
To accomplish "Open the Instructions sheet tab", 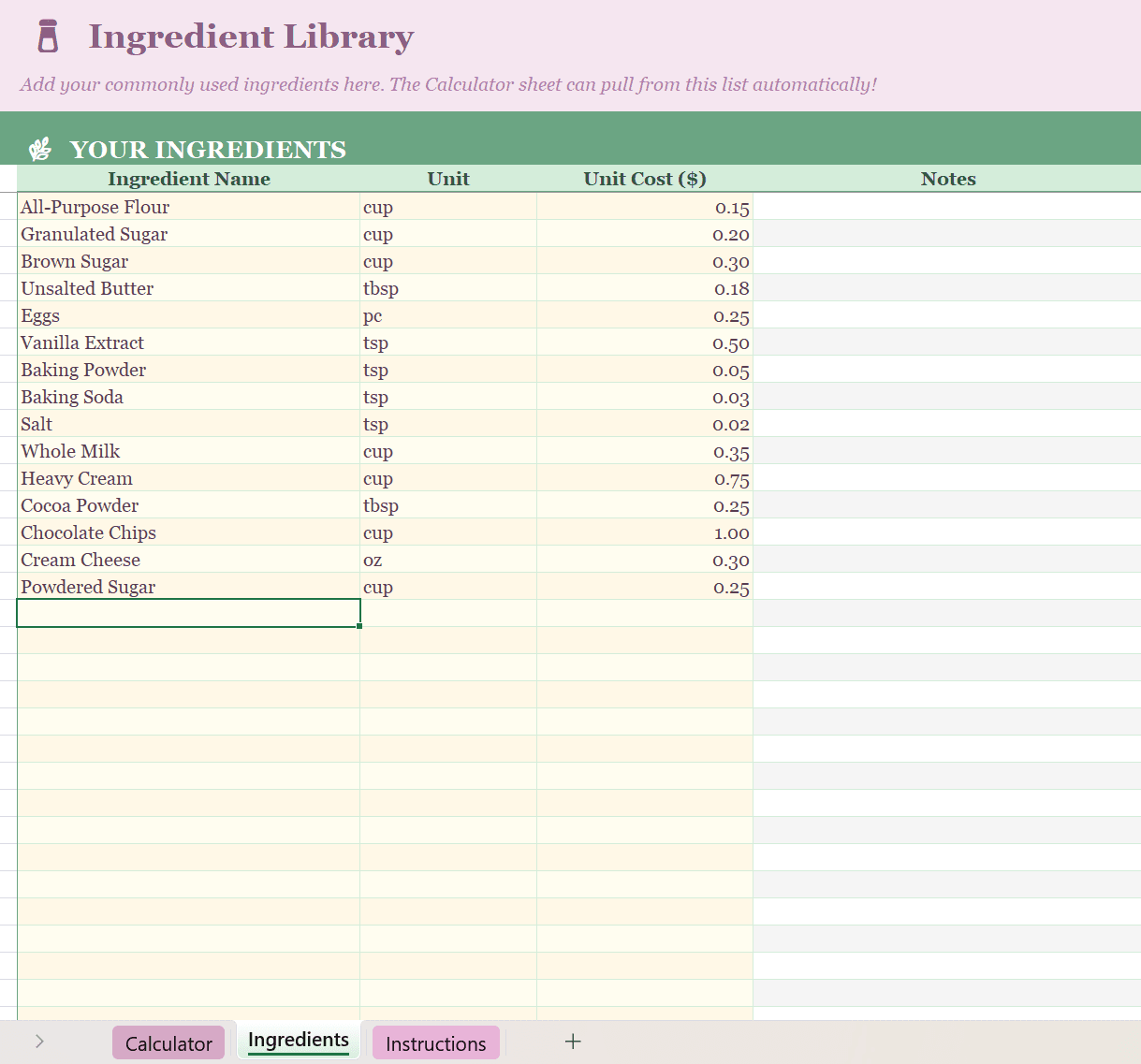I will pyautogui.click(x=435, y=1043).
